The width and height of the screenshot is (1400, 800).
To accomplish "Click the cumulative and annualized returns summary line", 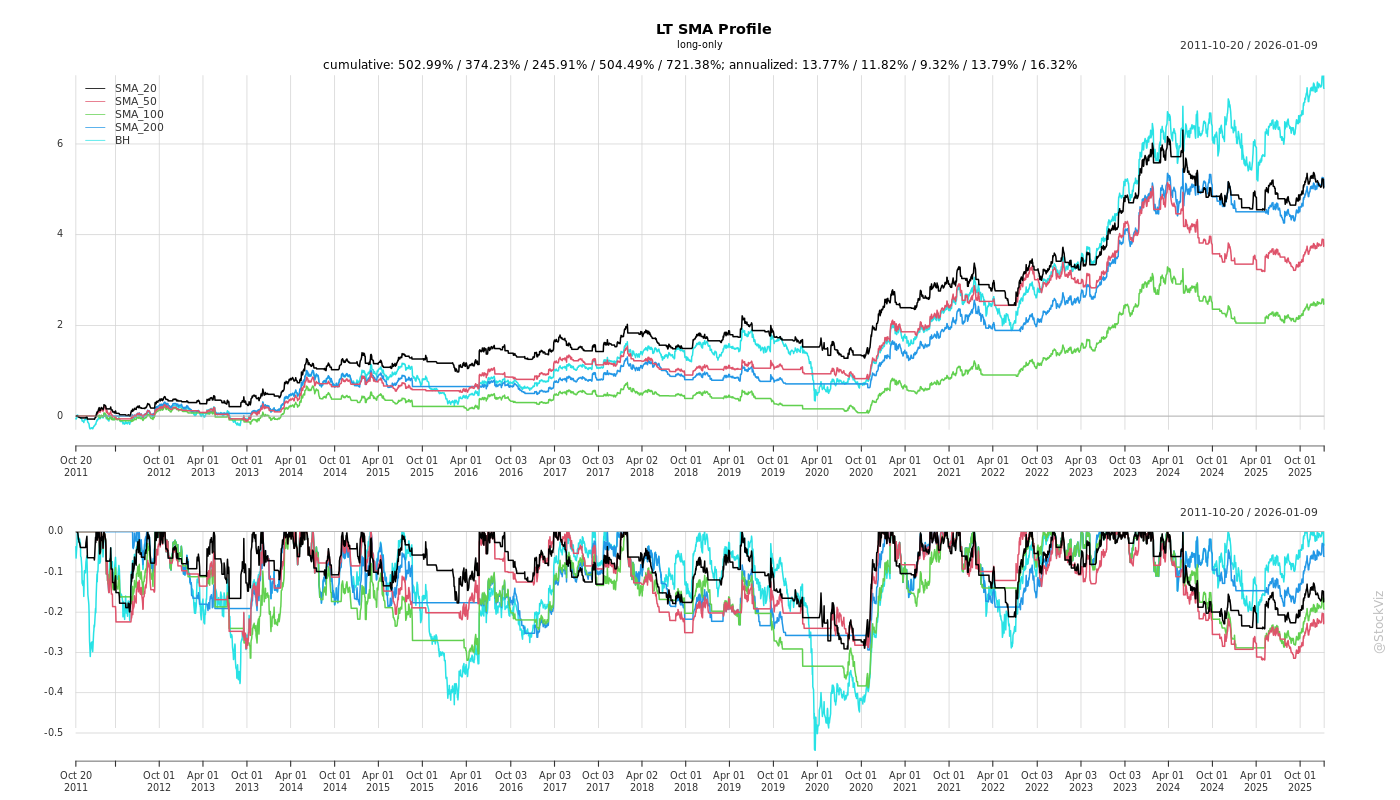I will click(x=700, y=65).
